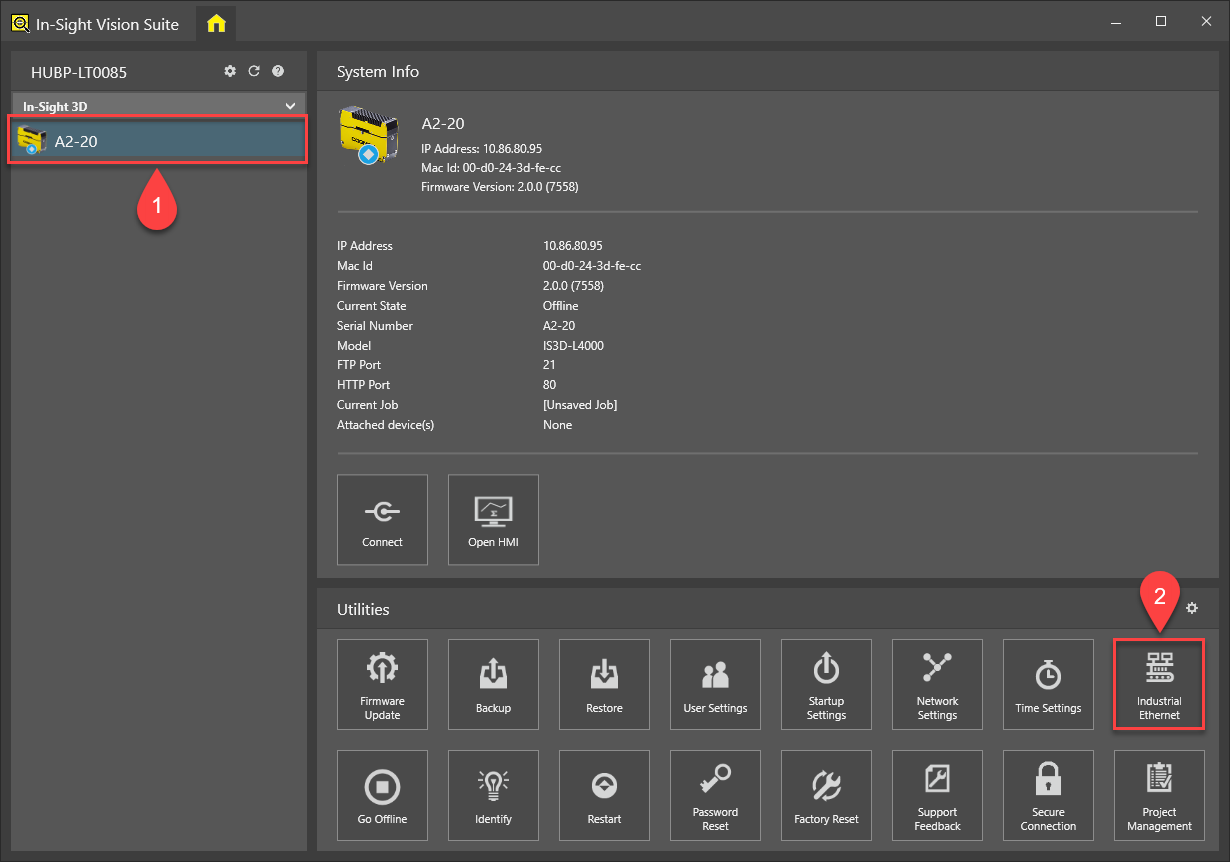Select the A2-20 device in list
The image size is (1230, 862).
pyautogui.click(x=158, y=141)
